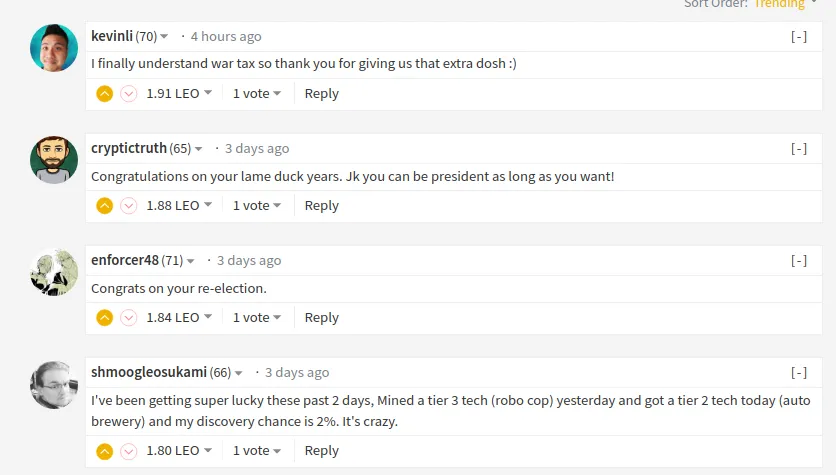The height and width of the screenshot is (475, 836).
Task: Upvote enforcer48's re-election comment
Action: tap(104, 318)
